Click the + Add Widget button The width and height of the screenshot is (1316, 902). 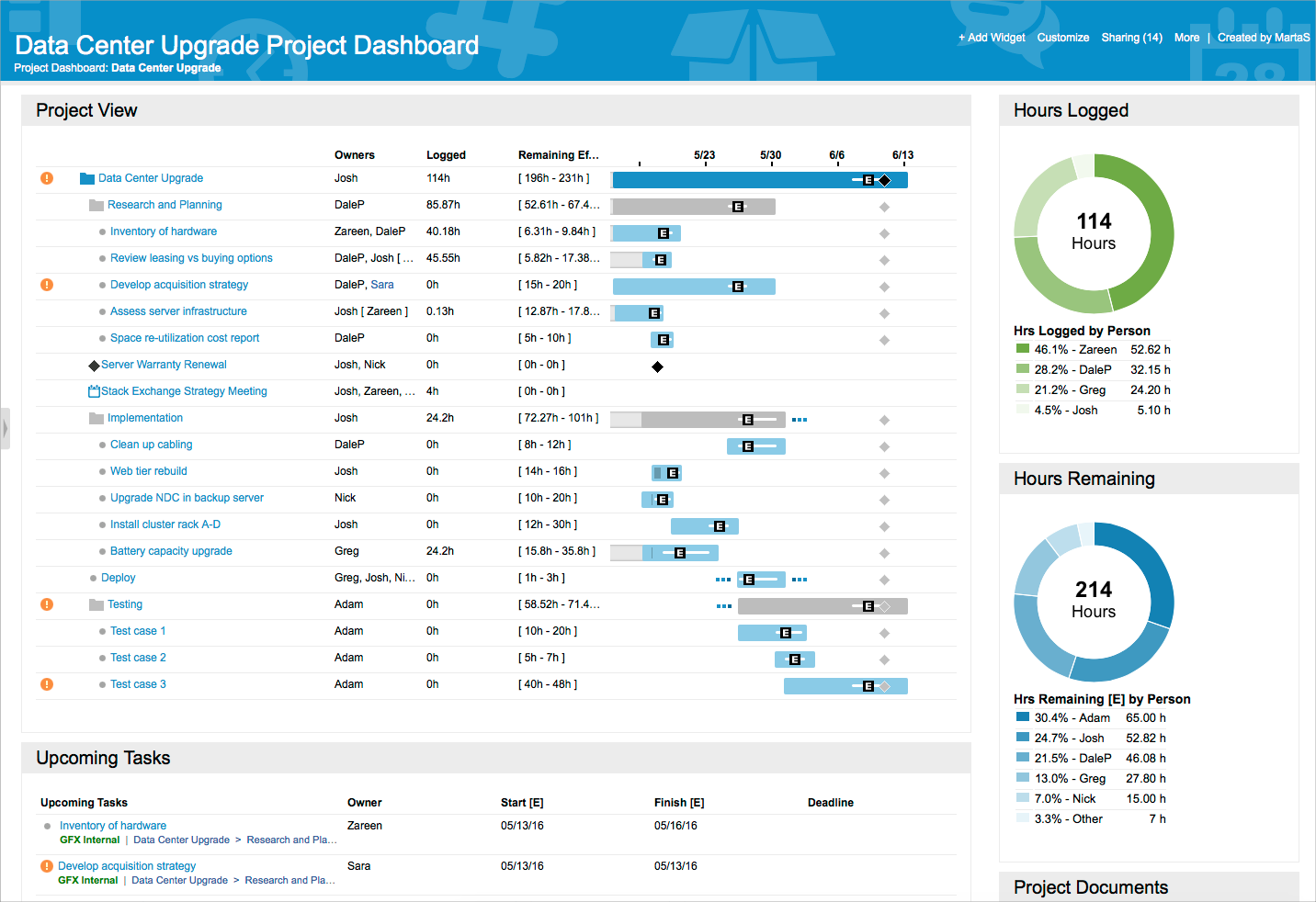[x=991, y=38]
